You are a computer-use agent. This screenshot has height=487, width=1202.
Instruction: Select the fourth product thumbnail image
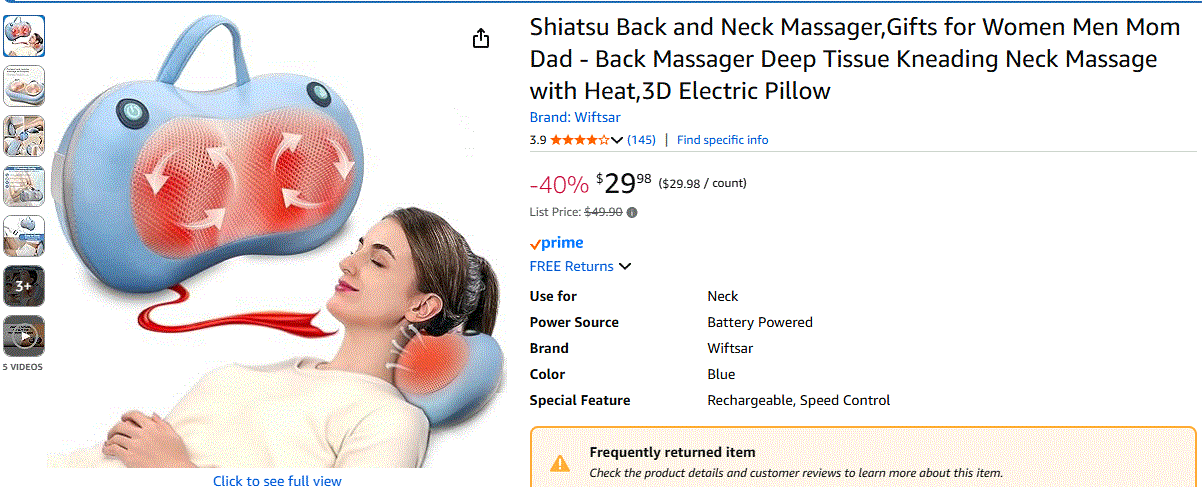[x=24, y=186]
